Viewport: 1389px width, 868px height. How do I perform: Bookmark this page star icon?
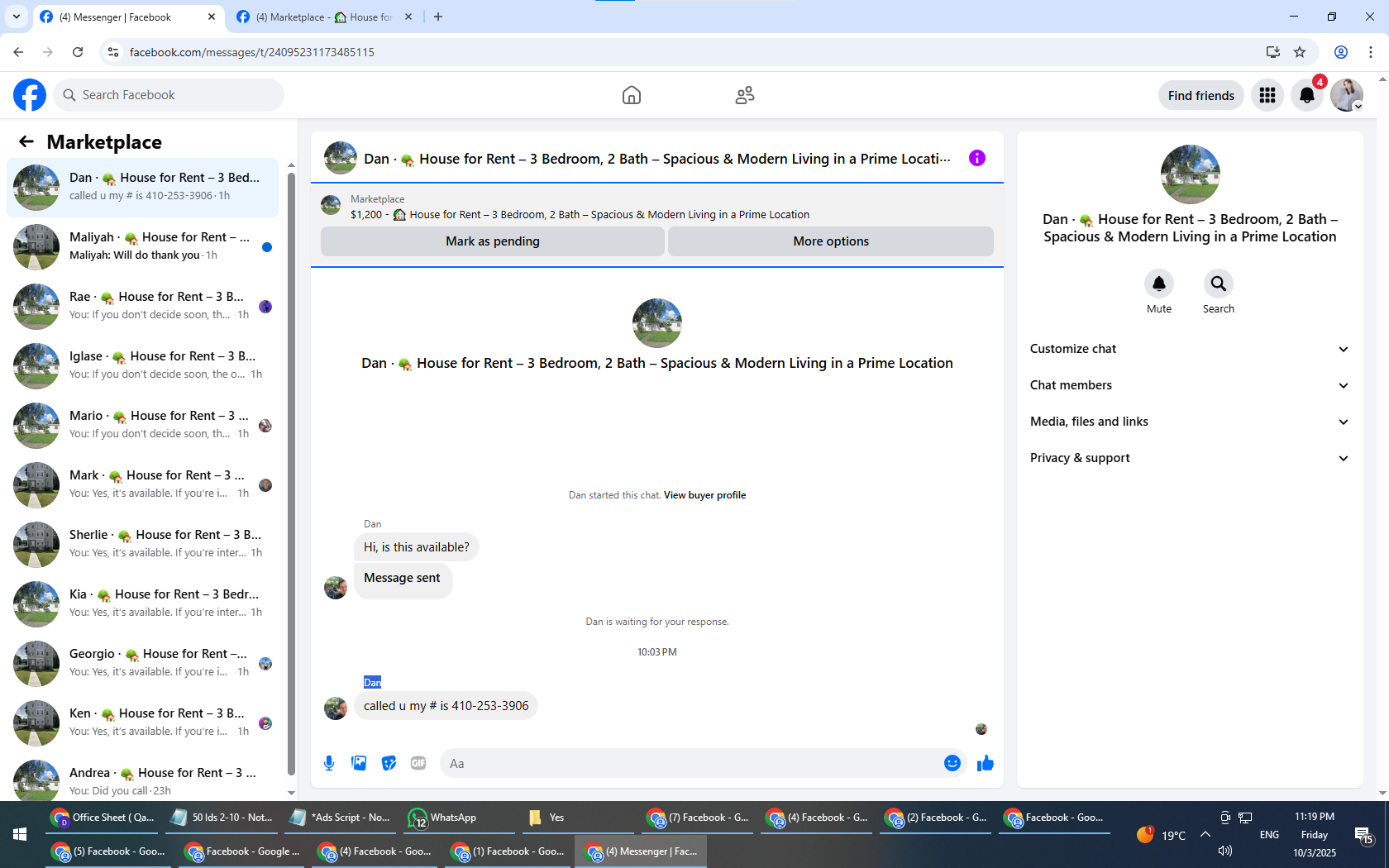pyautogui.click(x=1300, y=52)
